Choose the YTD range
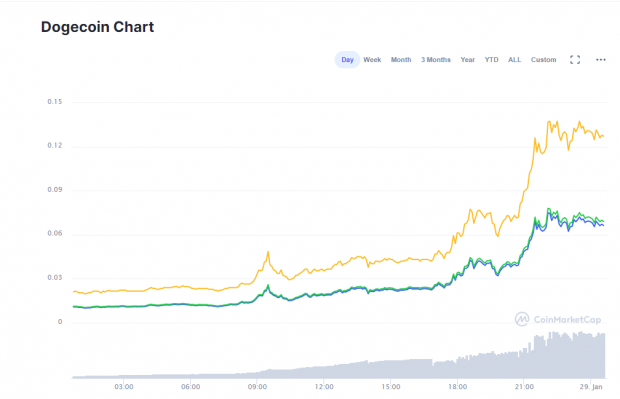Viewport: 620px width, 399px height. point(491,60)
